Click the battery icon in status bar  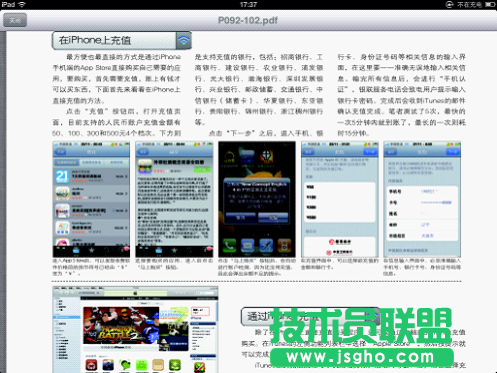pos(489,5)
